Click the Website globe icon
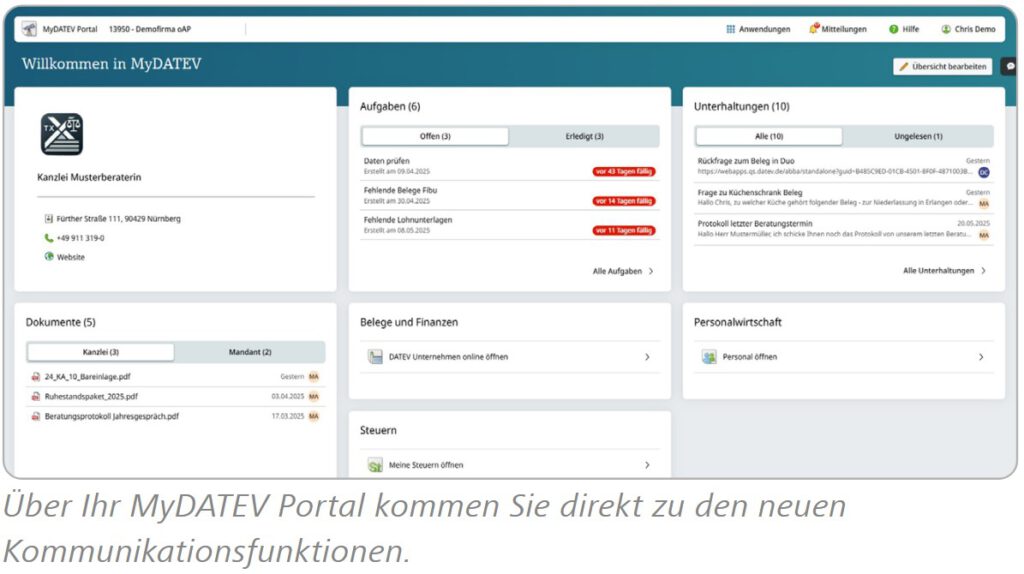The image size is (1024, 574). [49, 257]
